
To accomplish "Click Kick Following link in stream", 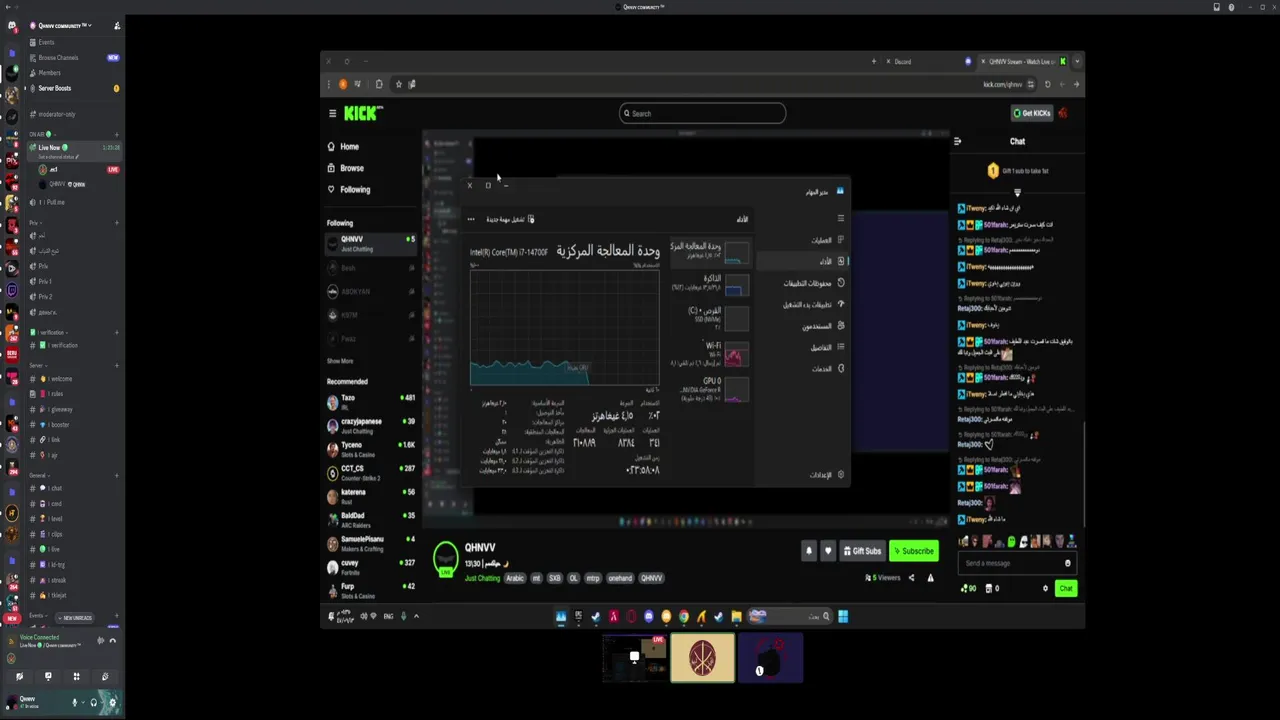I will pos(349,189).
